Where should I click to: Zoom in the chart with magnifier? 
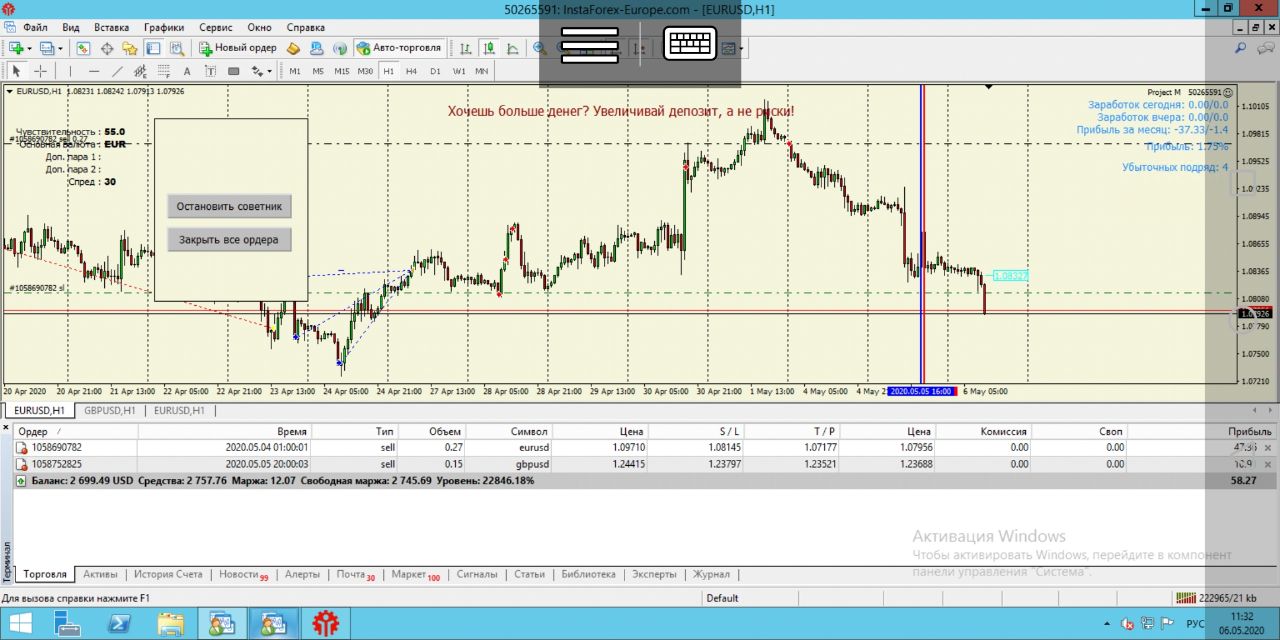[x=540, y=48]
